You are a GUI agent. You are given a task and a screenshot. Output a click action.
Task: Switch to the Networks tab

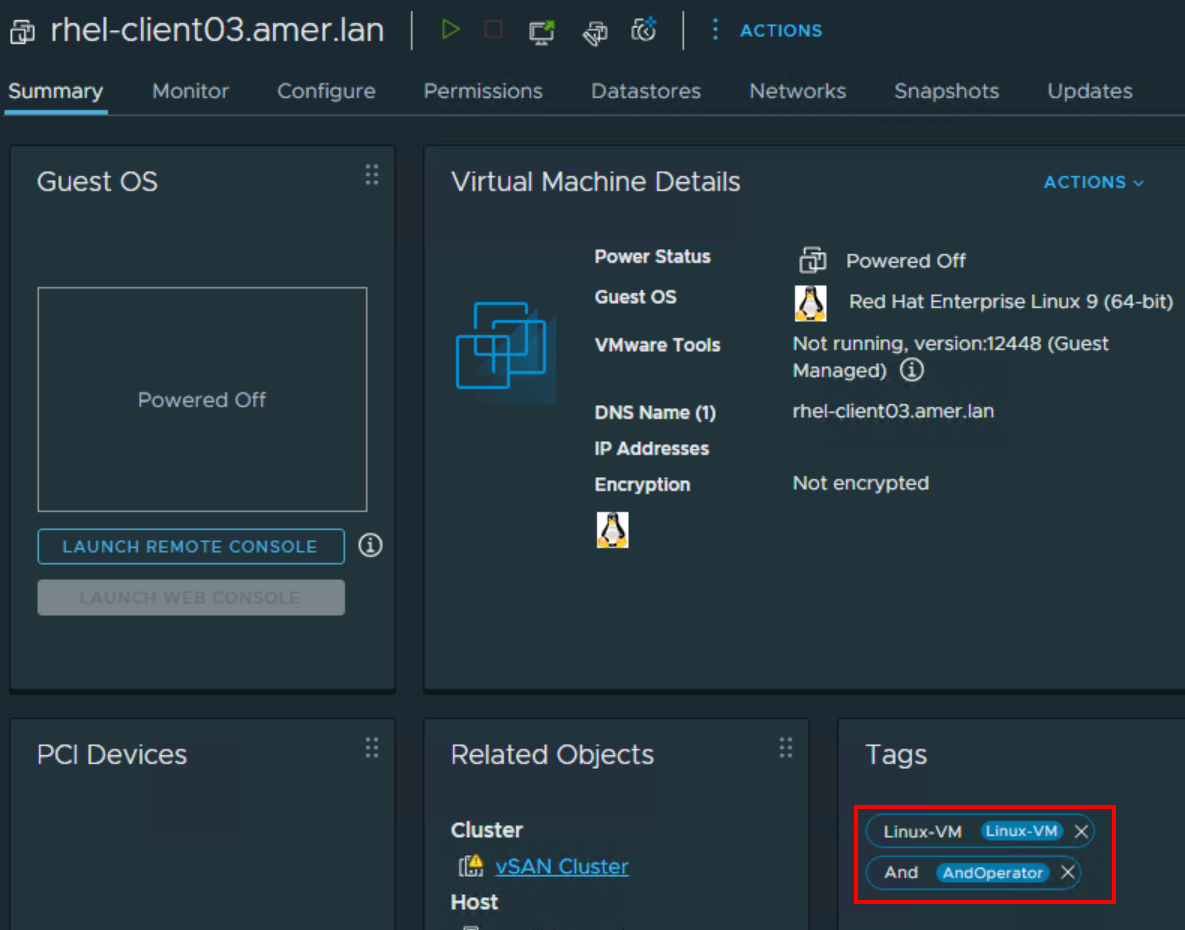point(797,91)
